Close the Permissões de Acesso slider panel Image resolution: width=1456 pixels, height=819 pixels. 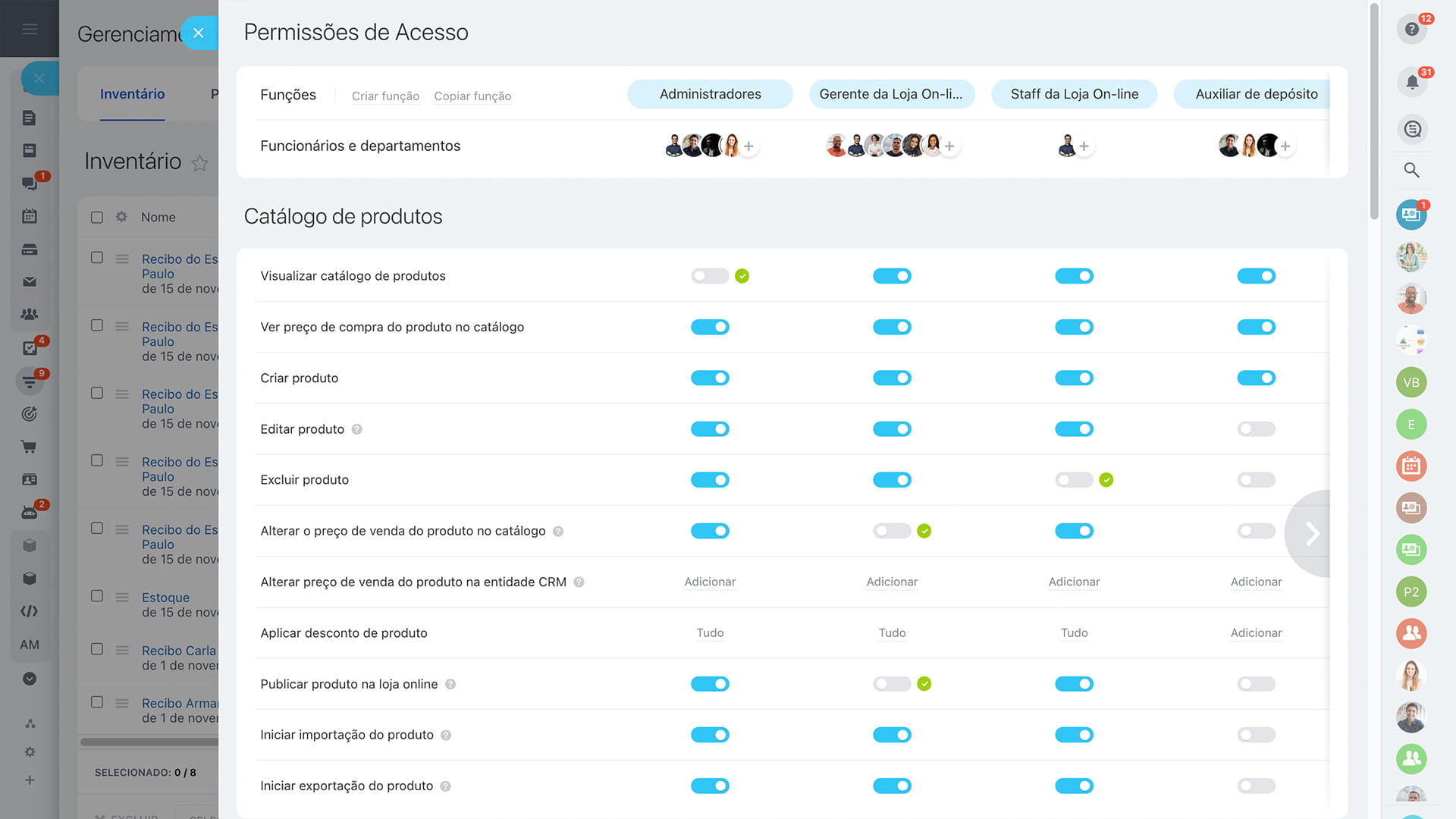[x=199, y=33]
